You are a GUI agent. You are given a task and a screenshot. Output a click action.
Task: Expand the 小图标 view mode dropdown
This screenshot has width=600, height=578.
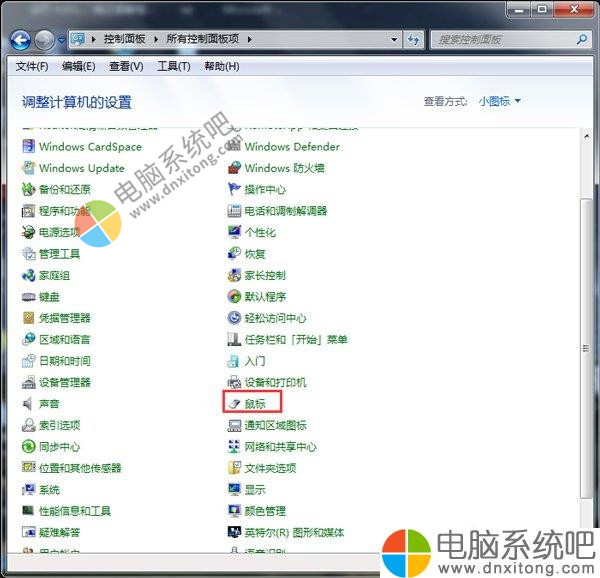click(x=500, y=101)
